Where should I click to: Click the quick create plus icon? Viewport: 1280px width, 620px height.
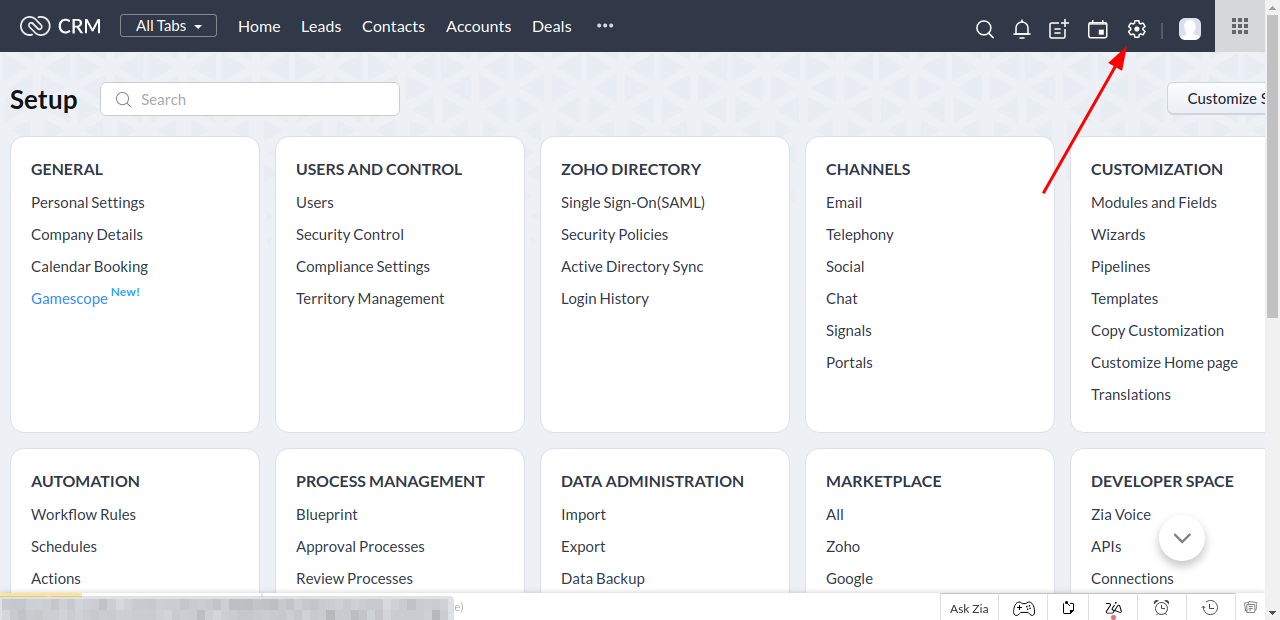pyautogui.click(x=1059, y=29)
